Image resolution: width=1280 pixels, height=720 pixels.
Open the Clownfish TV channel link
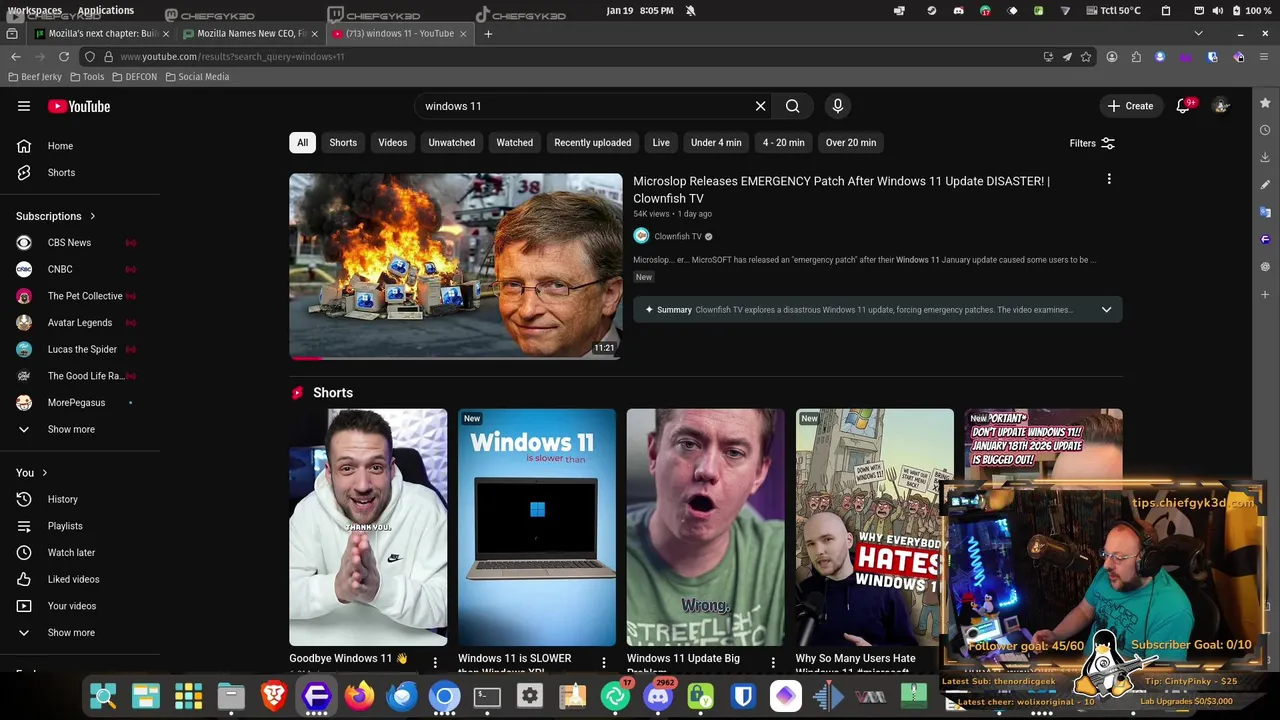pyautogui.click(x=678, y=237)
